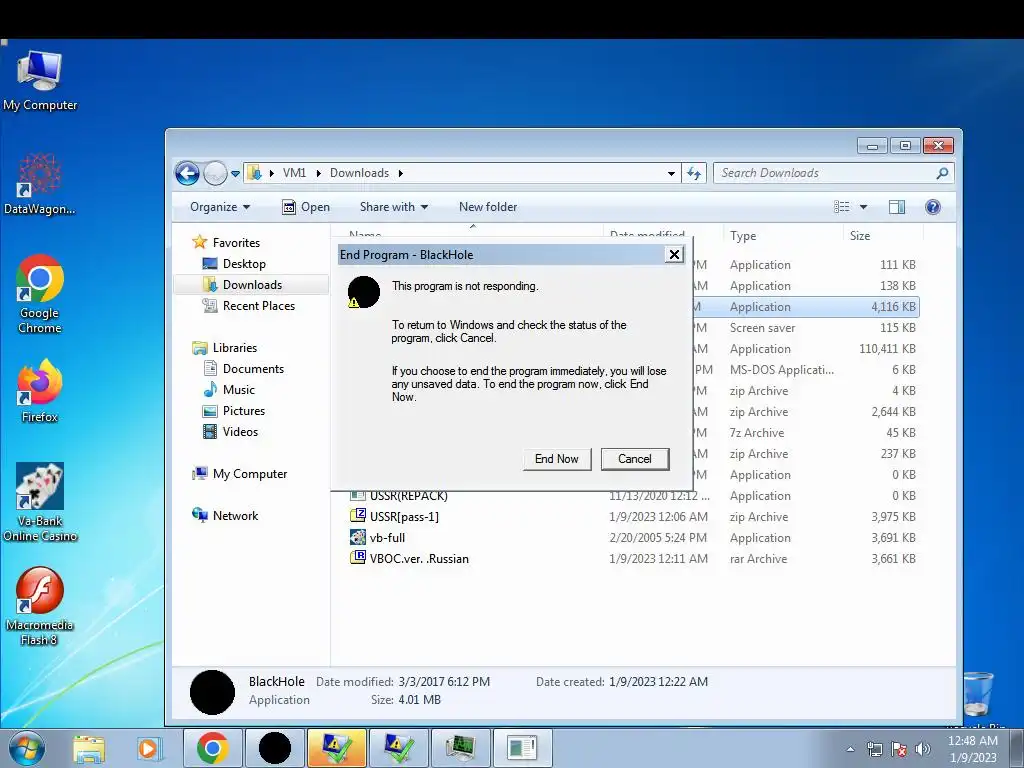Click the VM1 breadcrumb in the address bar
The width and height of the screenshot is (1024, 768).
coord(294,173)
